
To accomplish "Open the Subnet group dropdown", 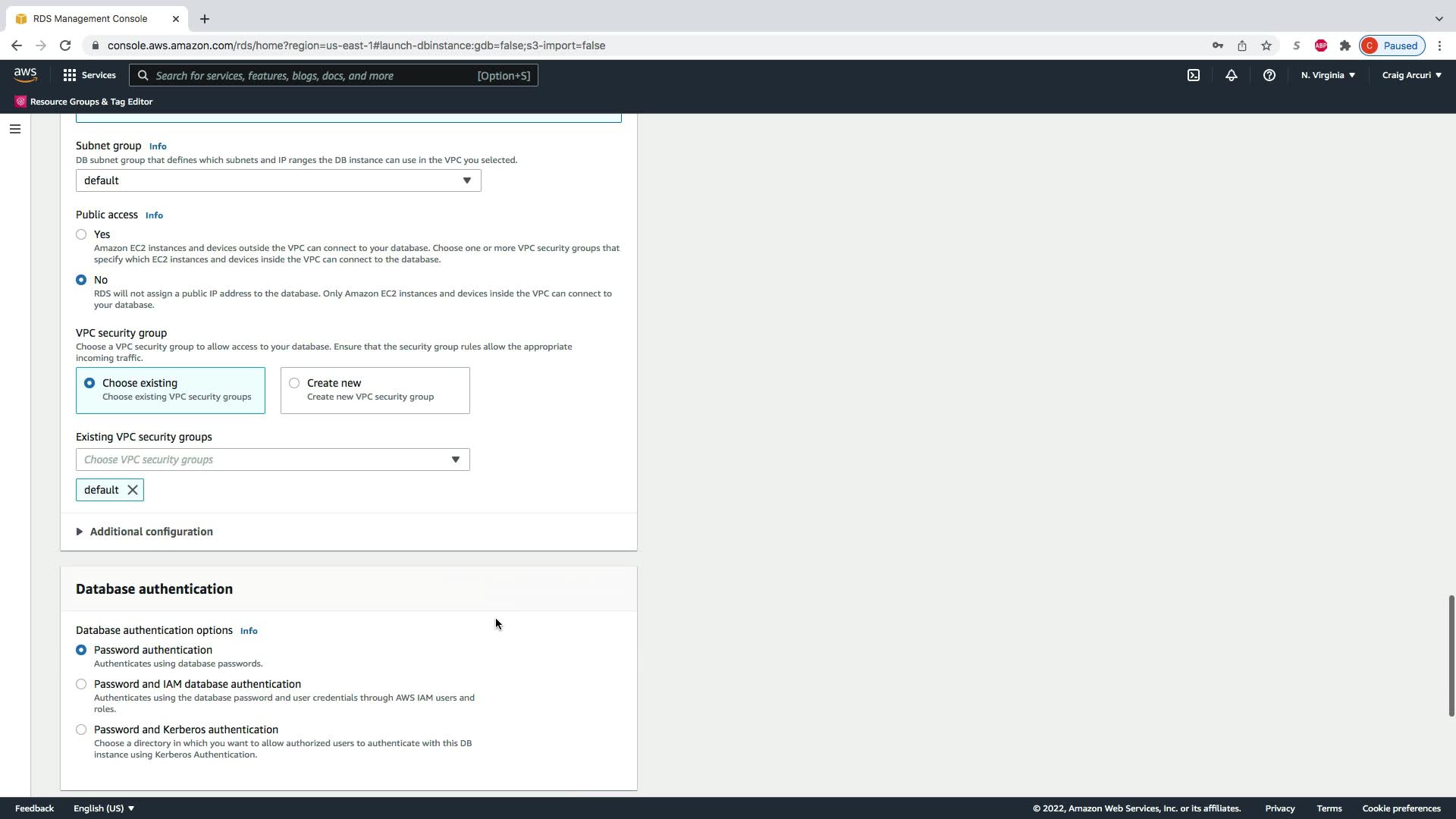I will click(278, 180).
